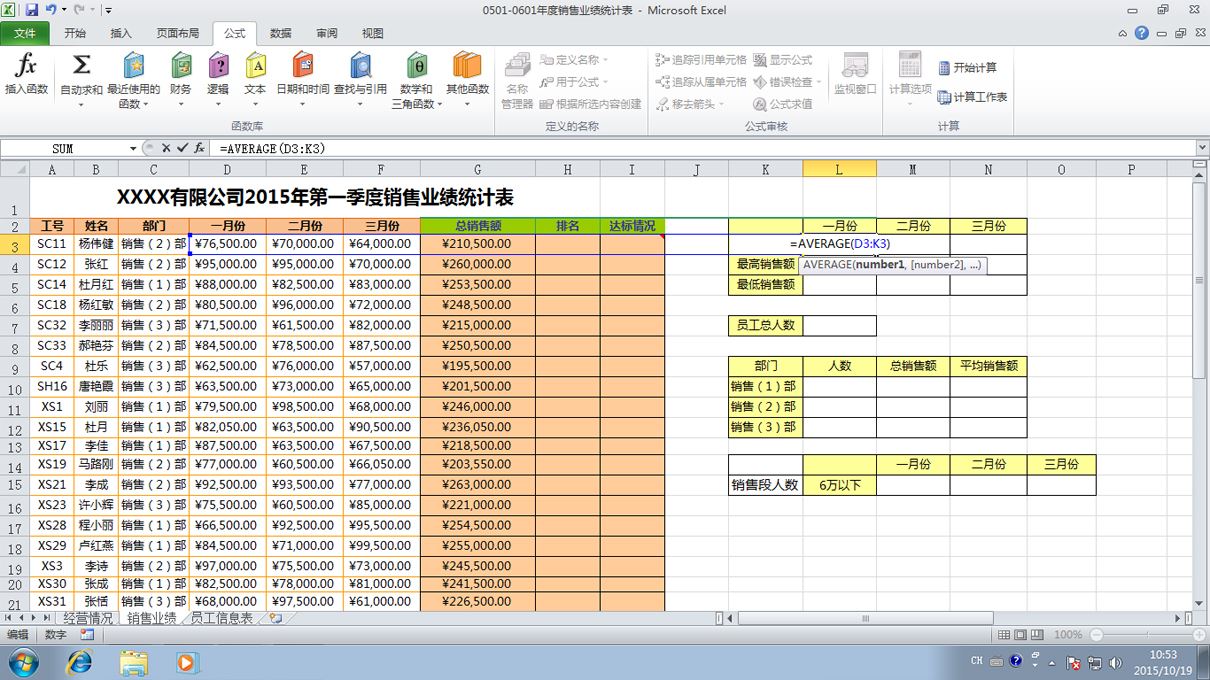Switch to the Insert (插入) ribbon tab
The image size is (1210, 680).
(121, 33)
